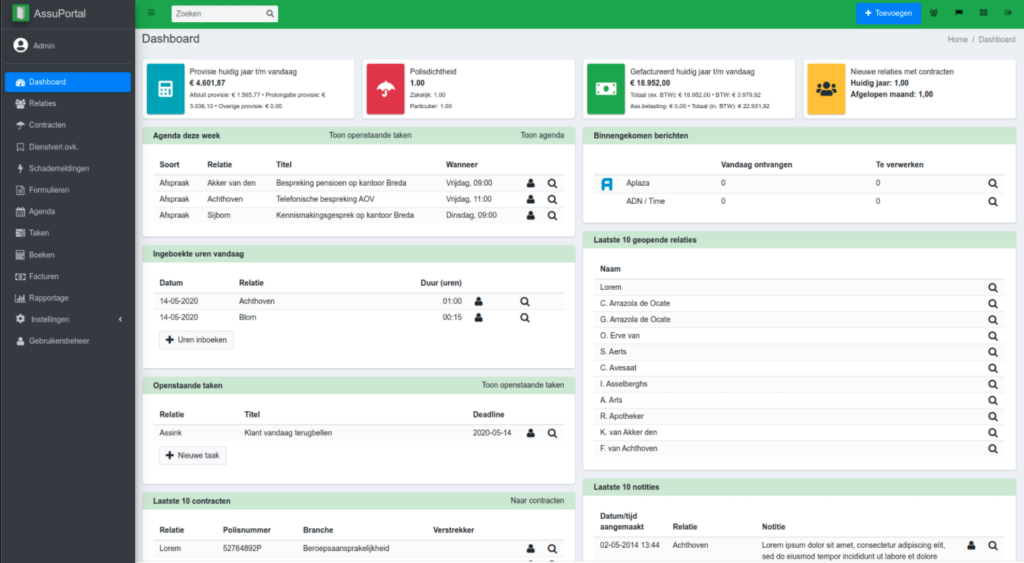Open Facturen in sidebar
The width and height of the screenshot is (1024, 563).
[68, 276]
